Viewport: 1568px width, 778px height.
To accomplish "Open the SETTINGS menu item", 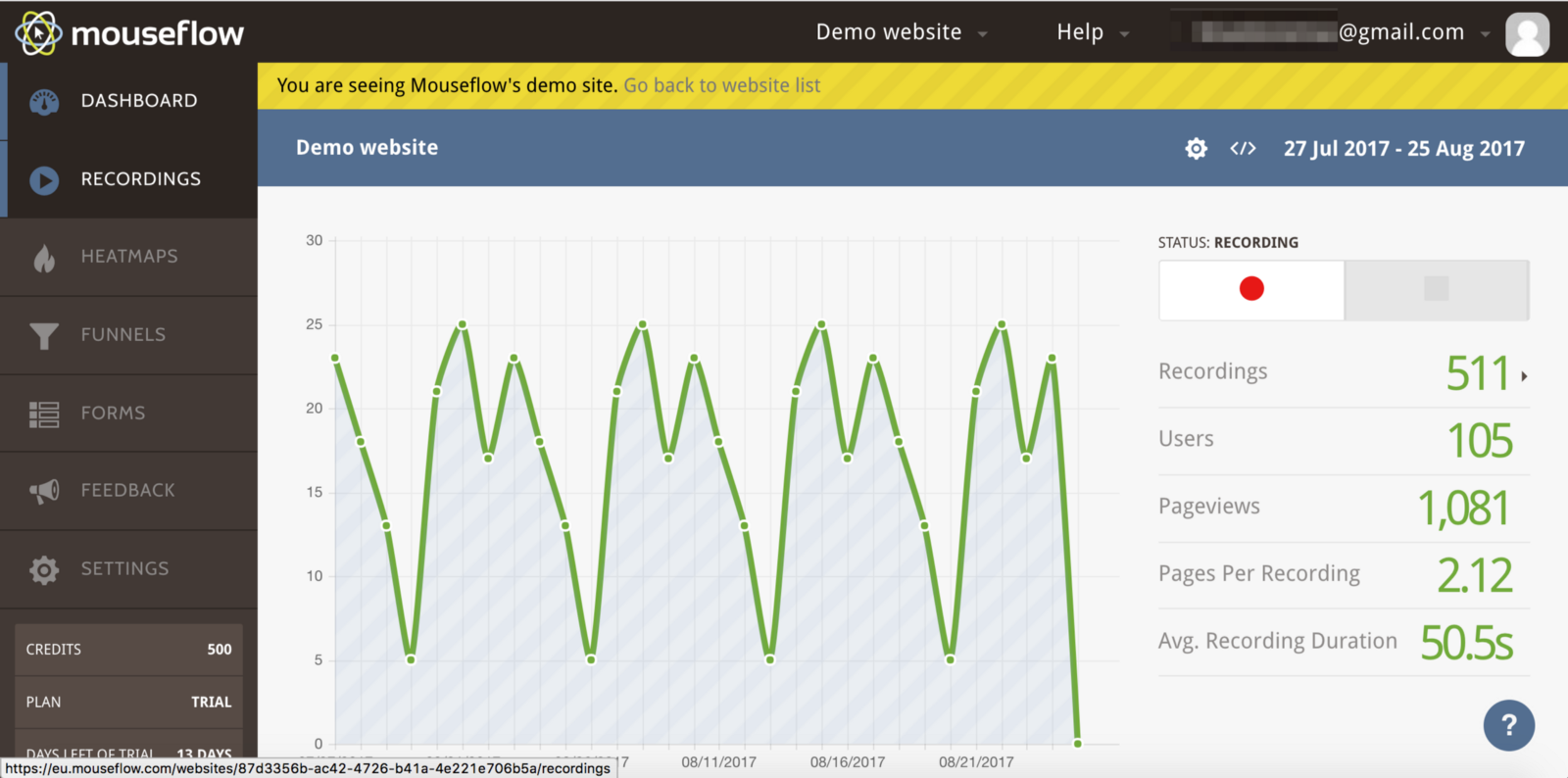I will click(x=129, y=569).
